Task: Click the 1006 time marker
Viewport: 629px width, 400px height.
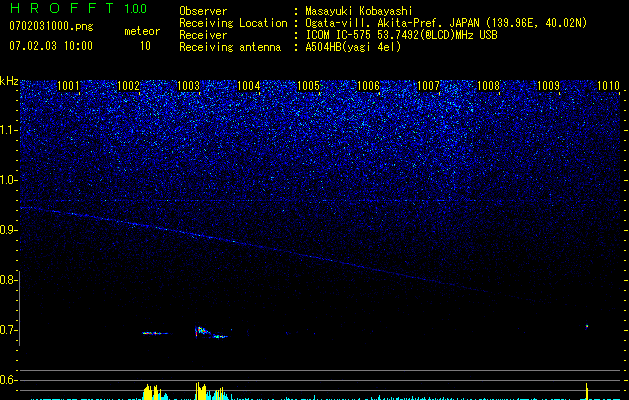Action: [x=368, y=86]
